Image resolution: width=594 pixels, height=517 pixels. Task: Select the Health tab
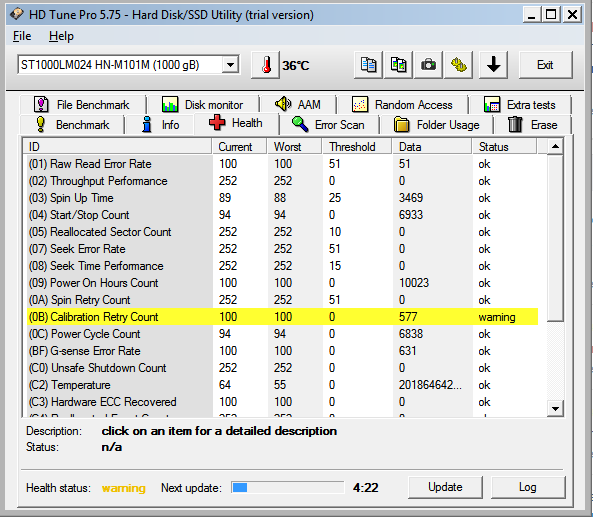[236, 123]
